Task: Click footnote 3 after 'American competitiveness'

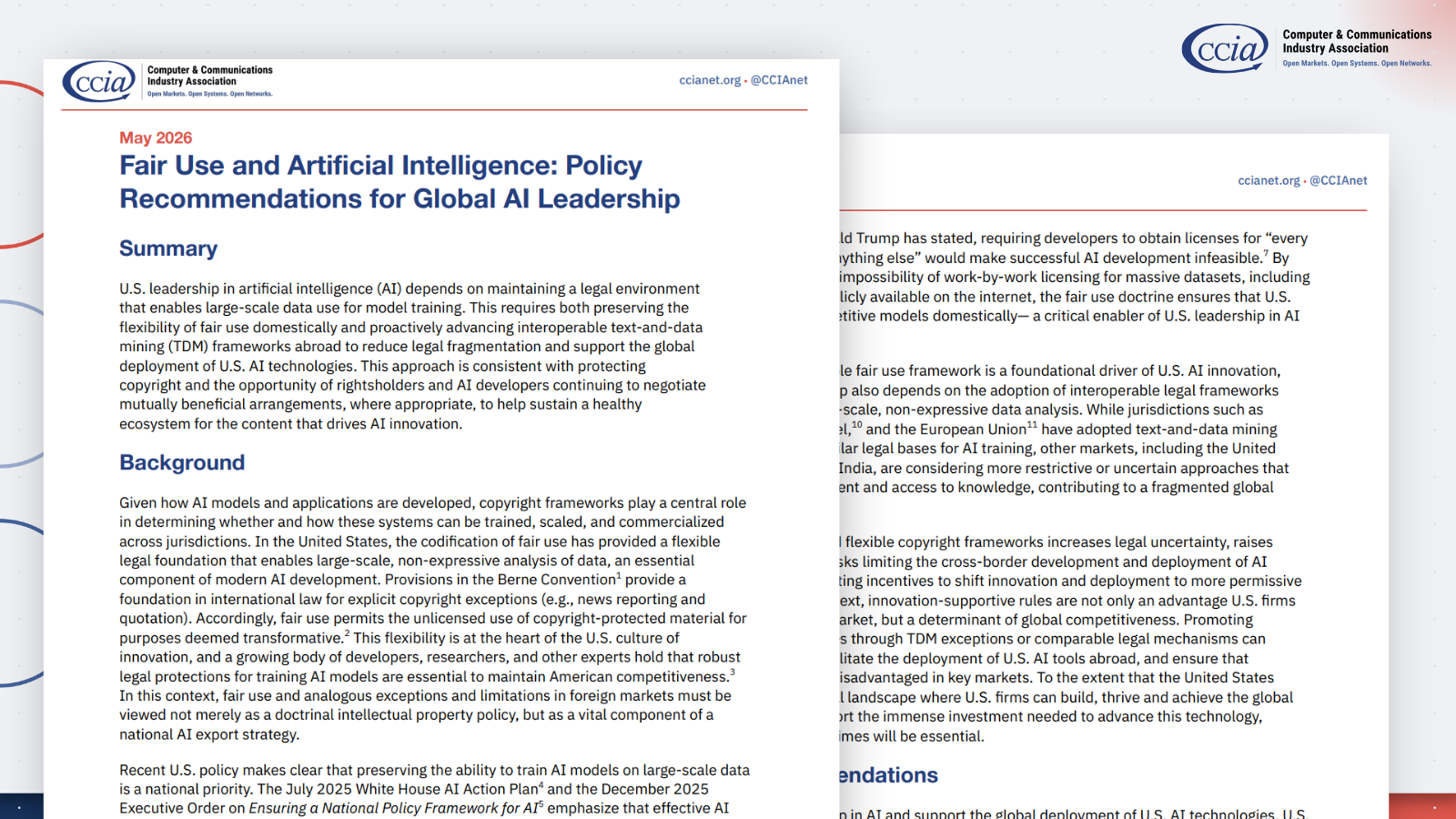Action: 732,672
